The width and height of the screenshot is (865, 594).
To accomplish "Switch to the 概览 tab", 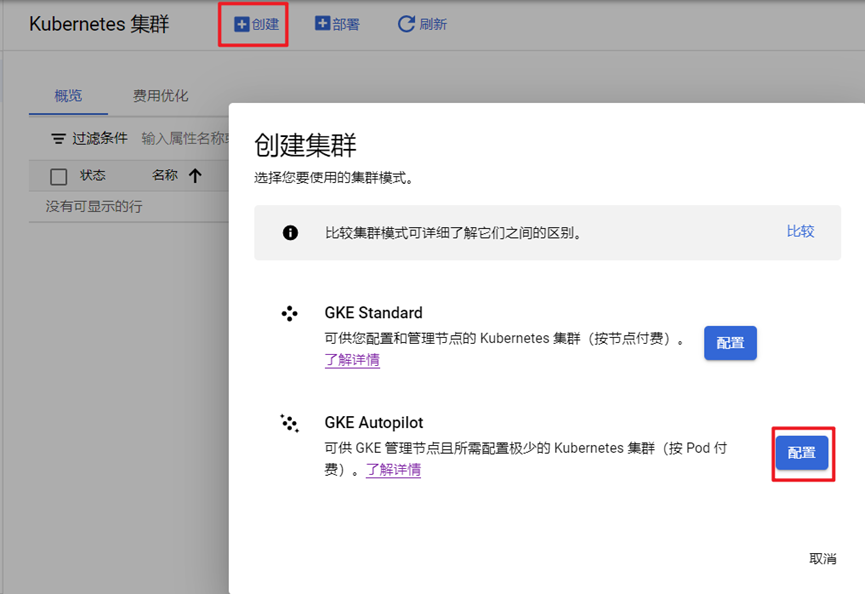I will point(68,96).
